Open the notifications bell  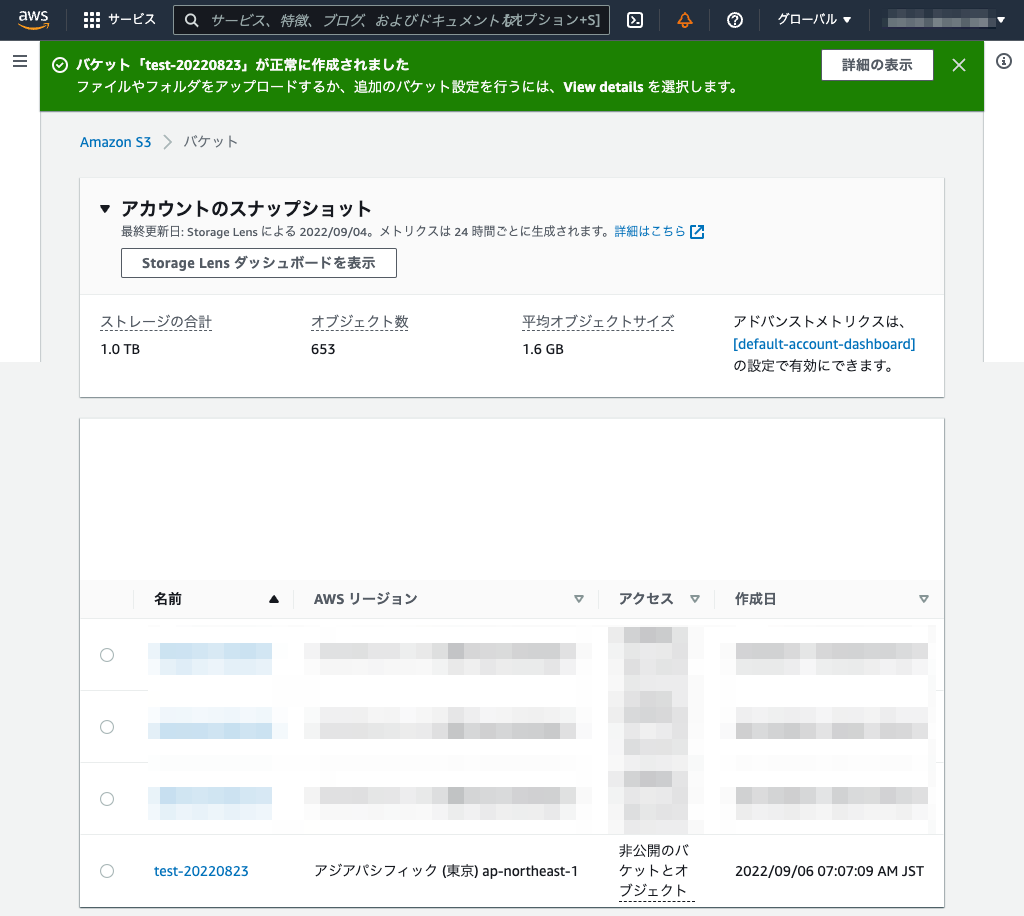pos(684,20)
